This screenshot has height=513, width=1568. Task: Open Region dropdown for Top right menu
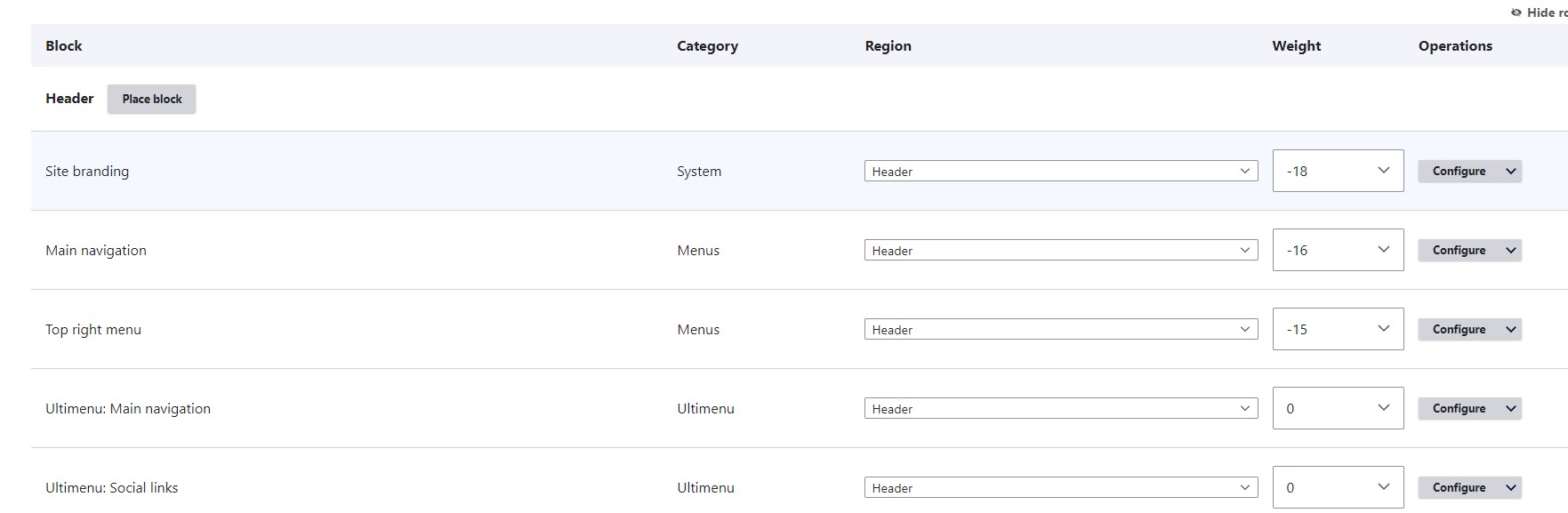pyautogui.click(x=1060, y=329)
